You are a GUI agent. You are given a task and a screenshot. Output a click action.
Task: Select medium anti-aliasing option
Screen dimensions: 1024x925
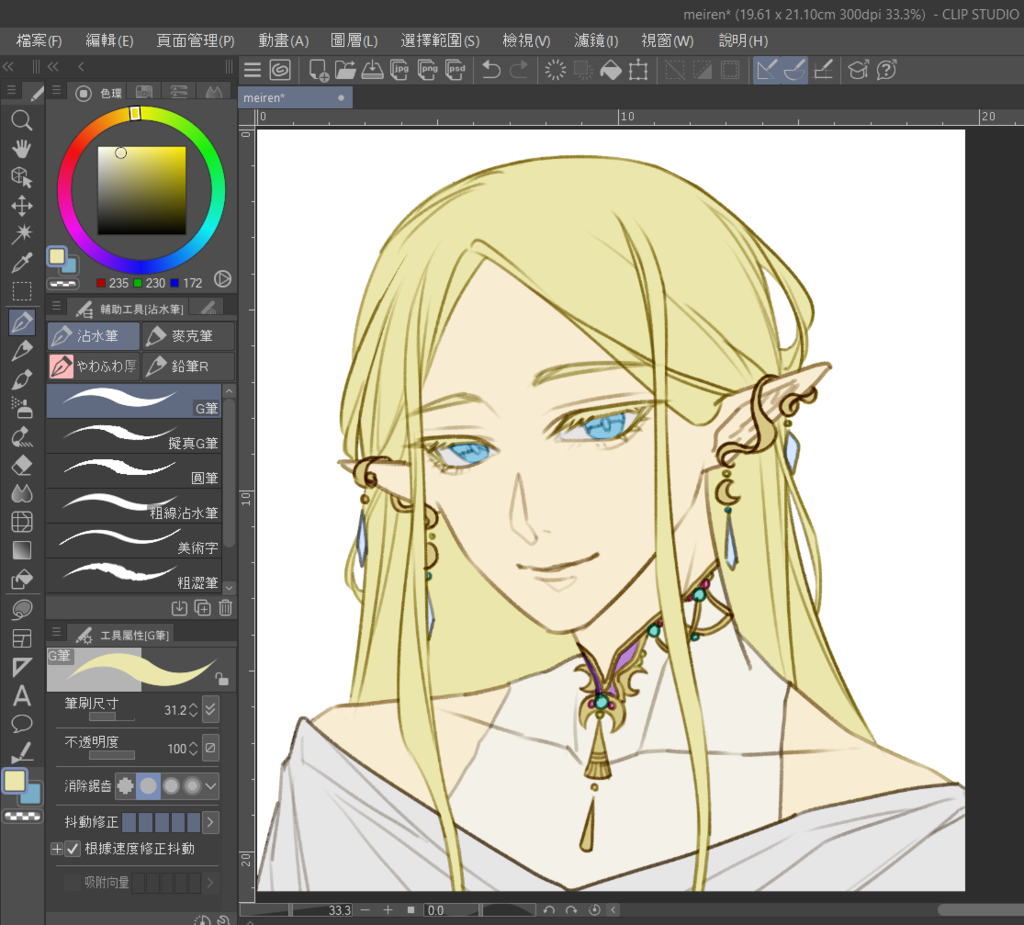171,786
